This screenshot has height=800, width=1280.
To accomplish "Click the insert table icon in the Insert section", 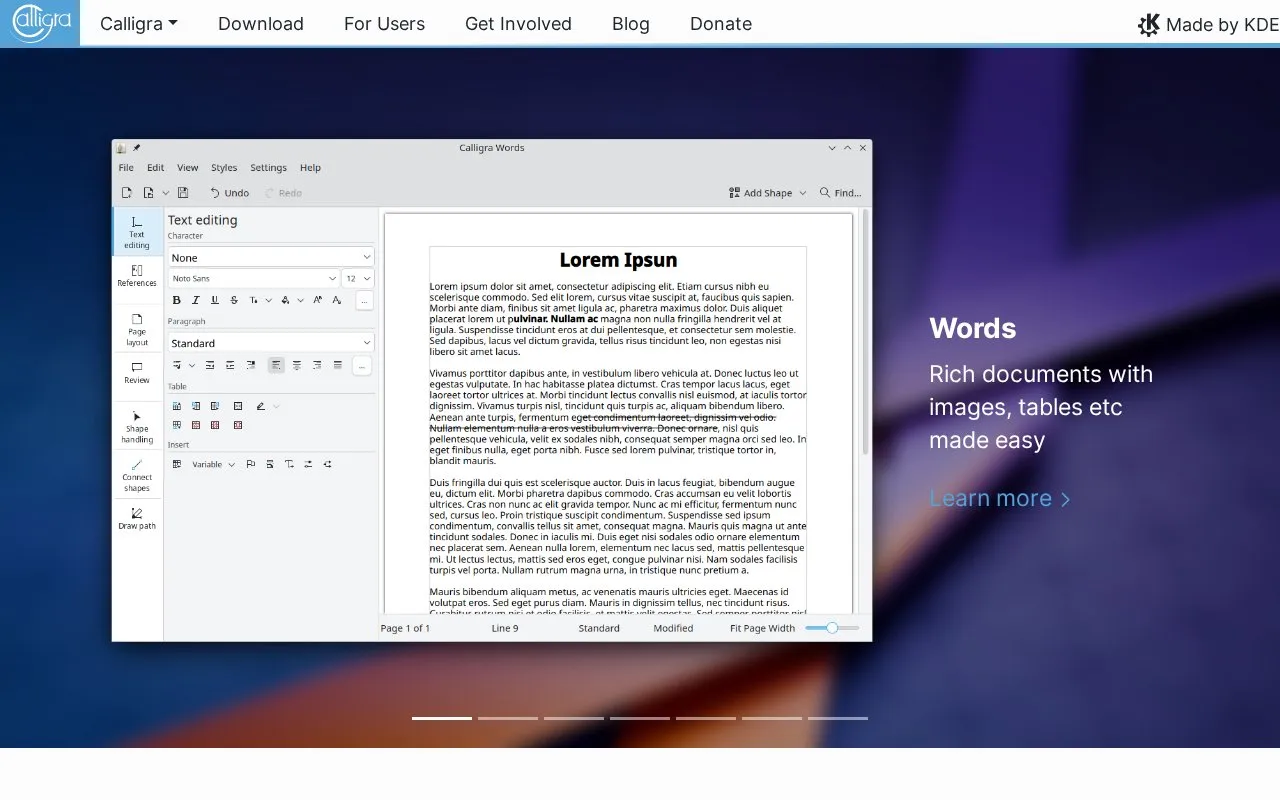I will pos(177,464).
